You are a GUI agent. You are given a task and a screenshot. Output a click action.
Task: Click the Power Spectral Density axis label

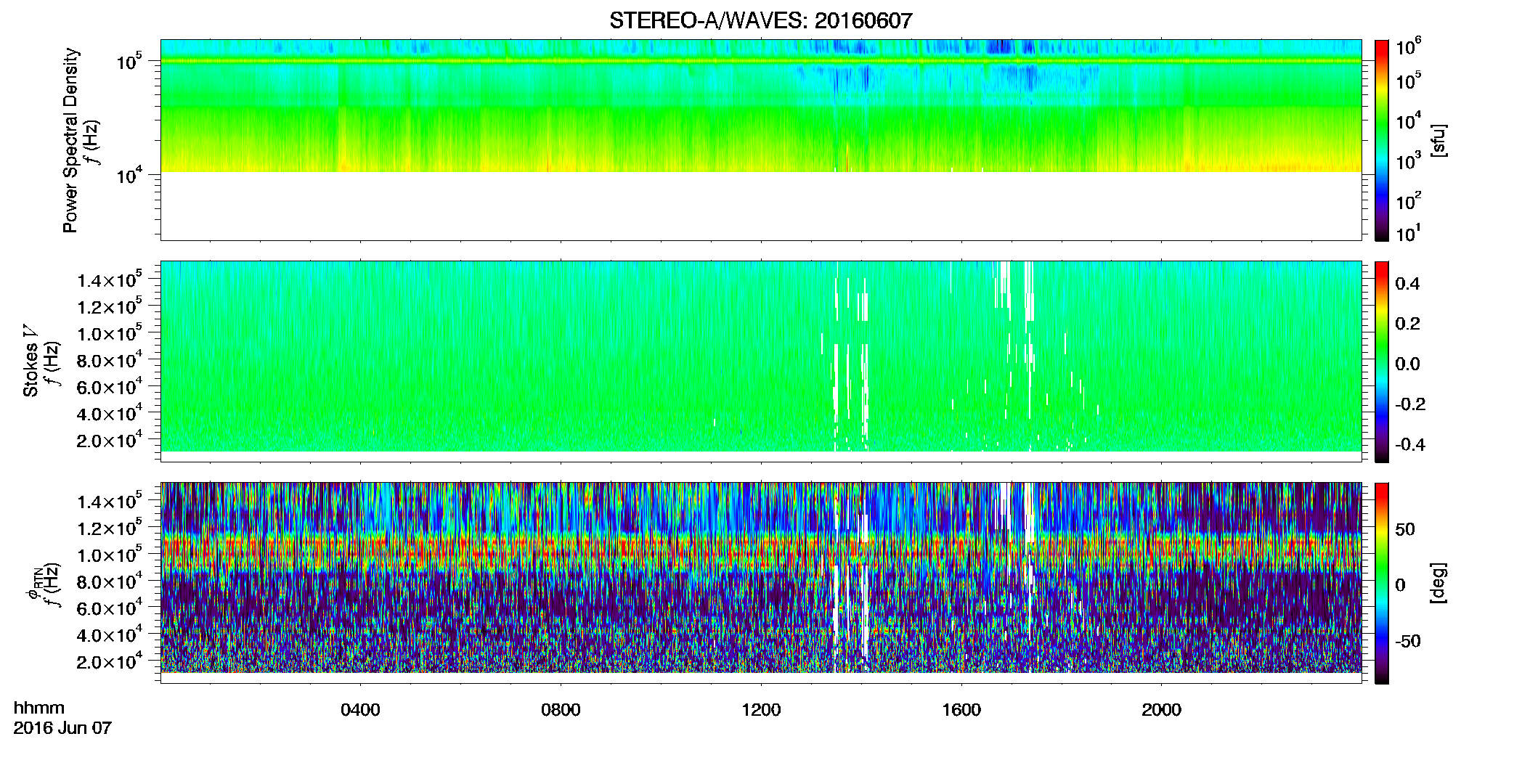coord(70,140)
